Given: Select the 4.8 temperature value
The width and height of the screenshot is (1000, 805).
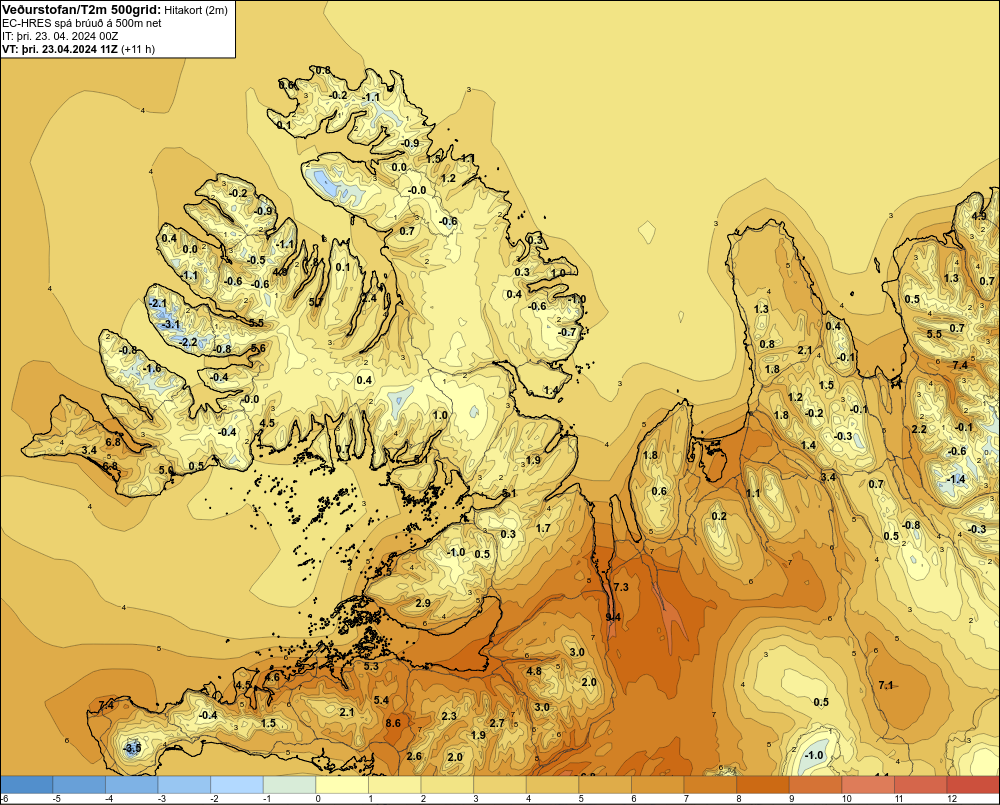Looking at the screenshot, I should coord(534,671).
